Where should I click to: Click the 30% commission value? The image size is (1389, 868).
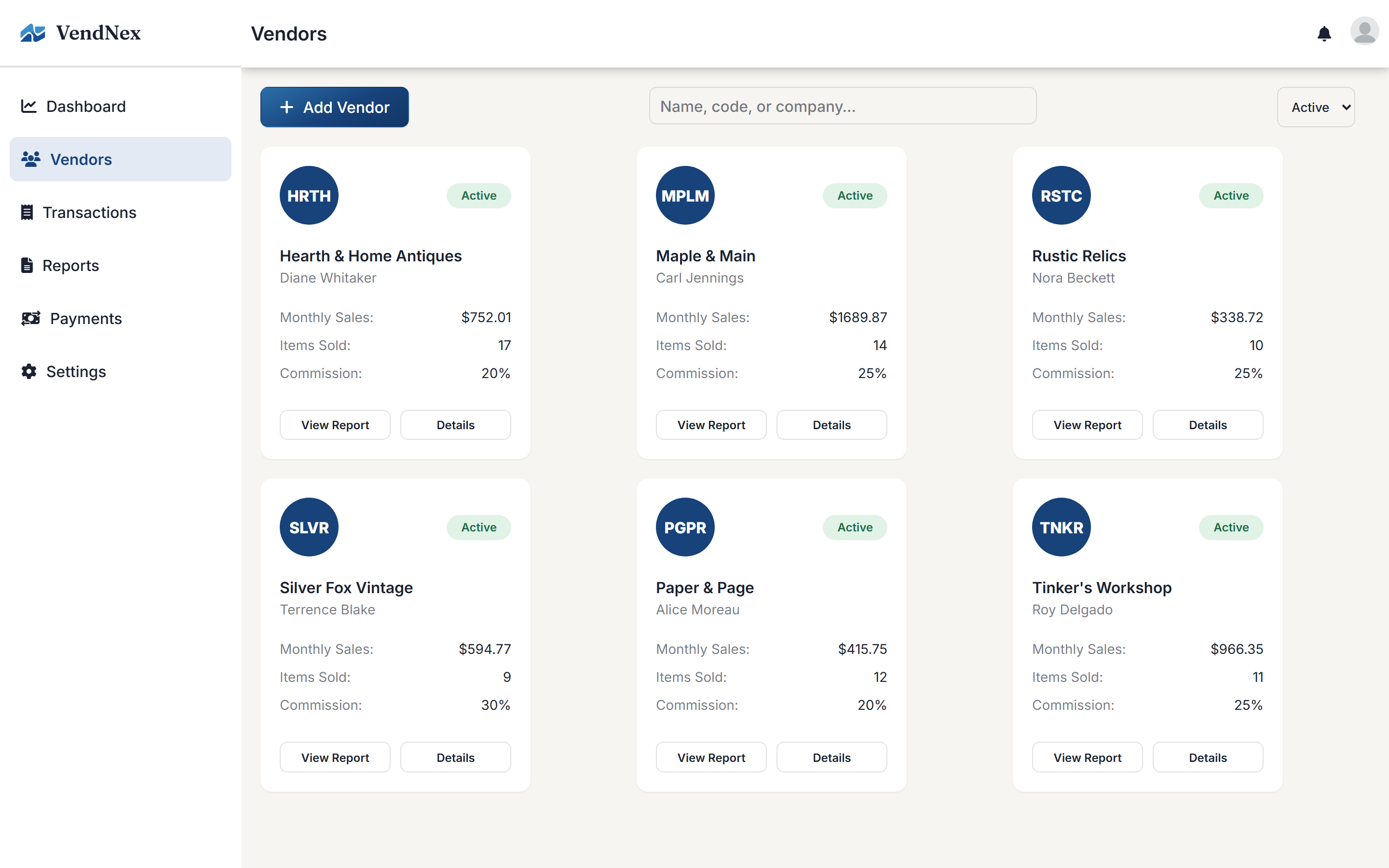pyautogui.click(x=496, y=705)
